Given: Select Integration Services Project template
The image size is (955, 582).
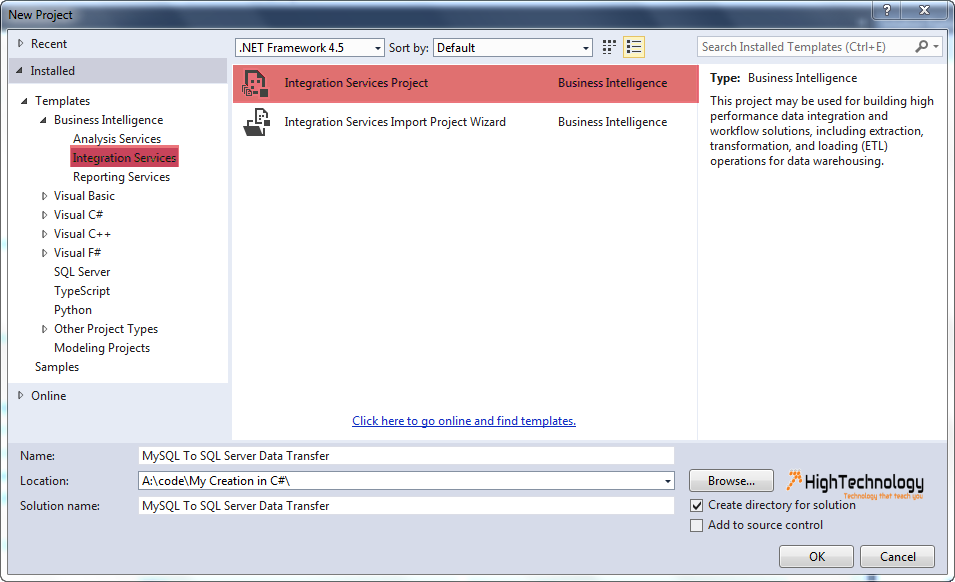Looking at the screenshot, I should pyautogui.click(x=465, y=83).
